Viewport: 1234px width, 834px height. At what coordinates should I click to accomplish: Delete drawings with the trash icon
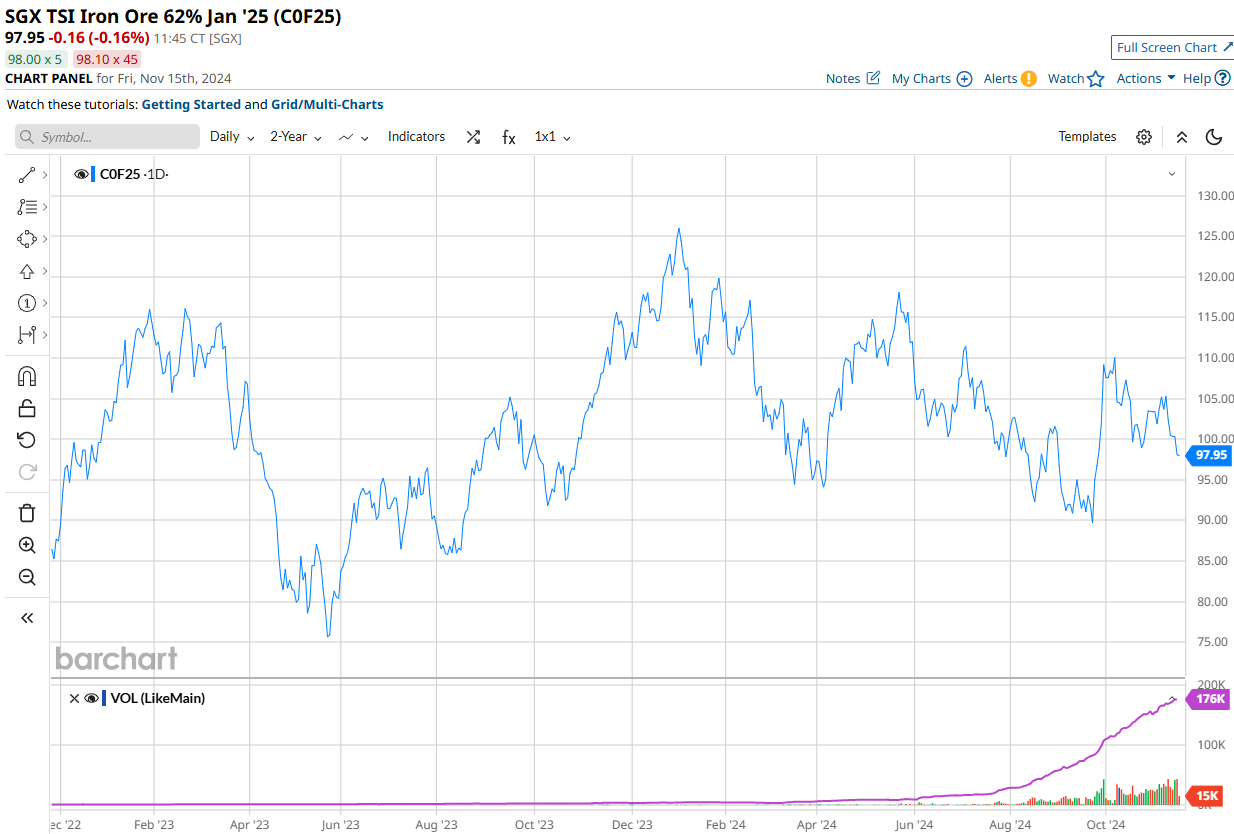(x=27, y=513)
